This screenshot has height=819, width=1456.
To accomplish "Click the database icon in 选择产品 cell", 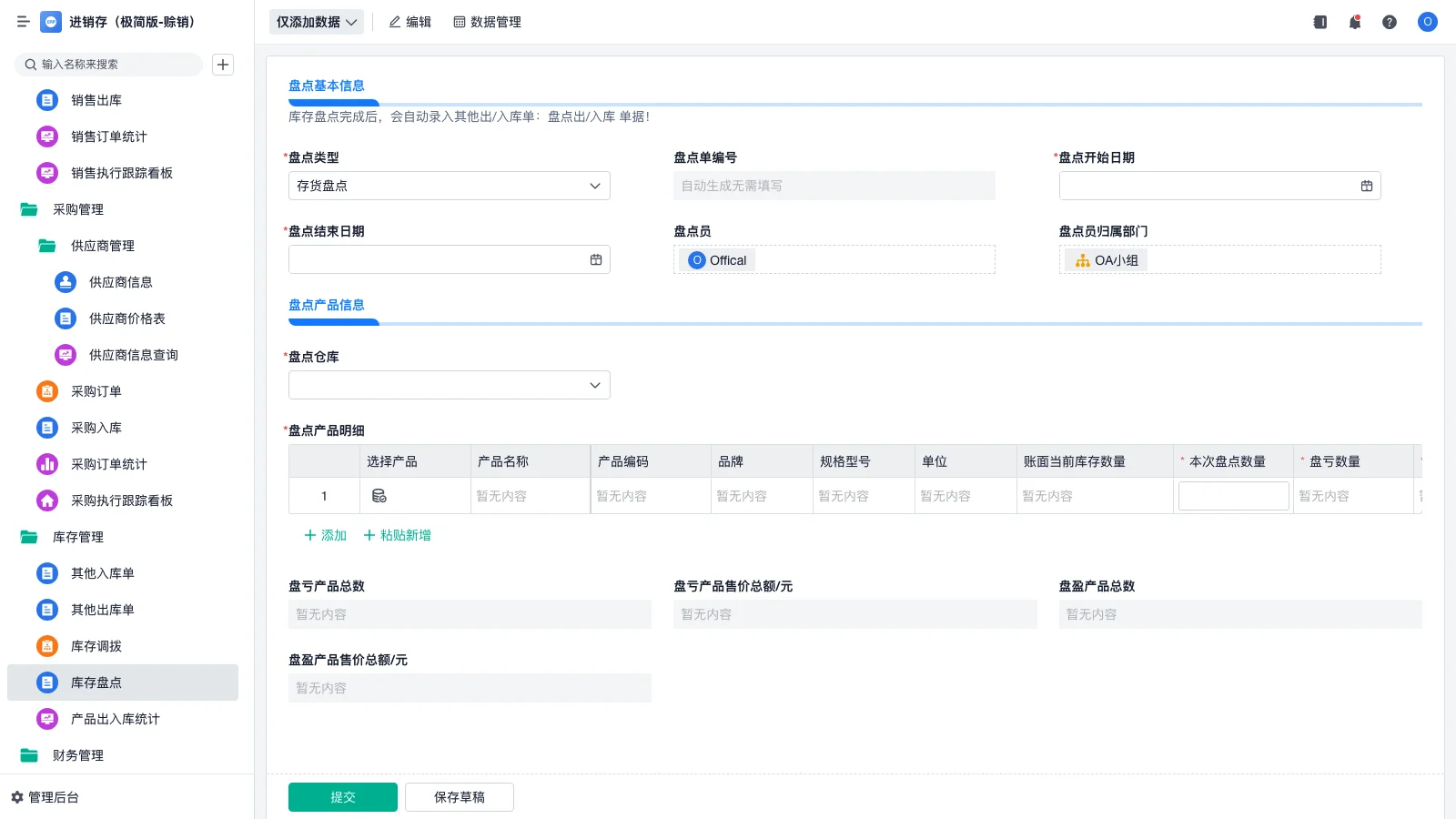I will click(x=379, y=496).
